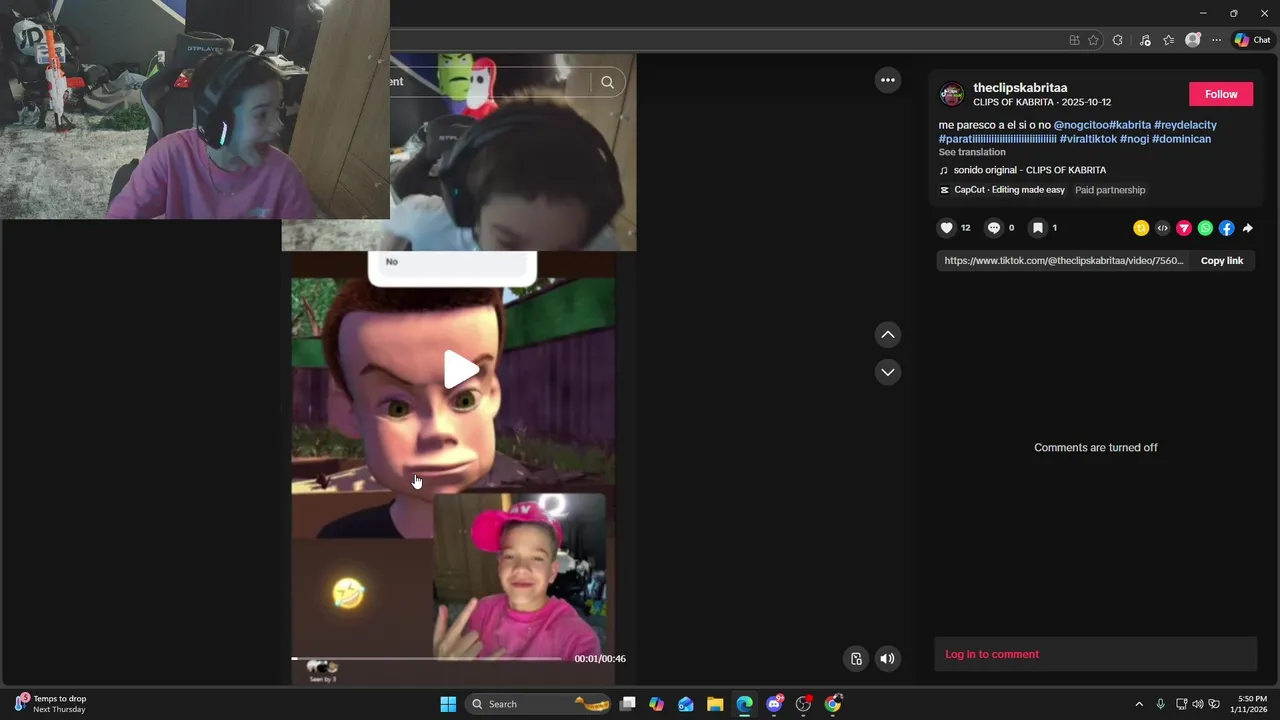Viewport: 1280px width, 720px height.
Task: Toggle auto-scroll icon beside the volume button
Action: click(x=856, y=658)
